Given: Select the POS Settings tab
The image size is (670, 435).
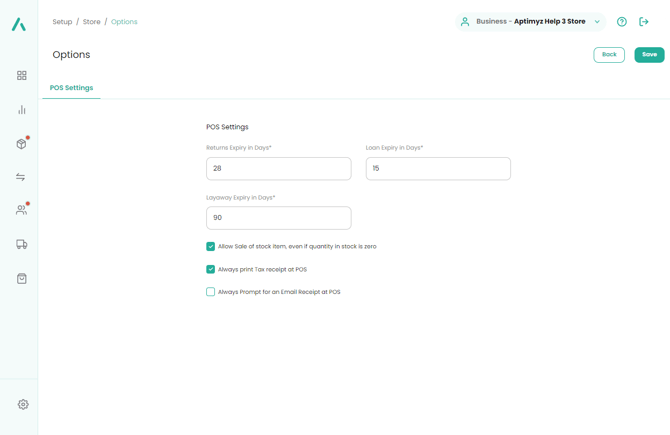Looking at the screenshot, I should pos(71,88).
